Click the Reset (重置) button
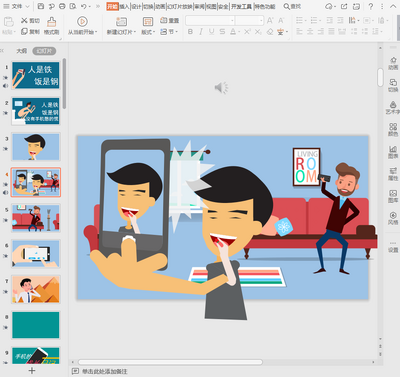400x377 pixels. (x=169, y=20)
